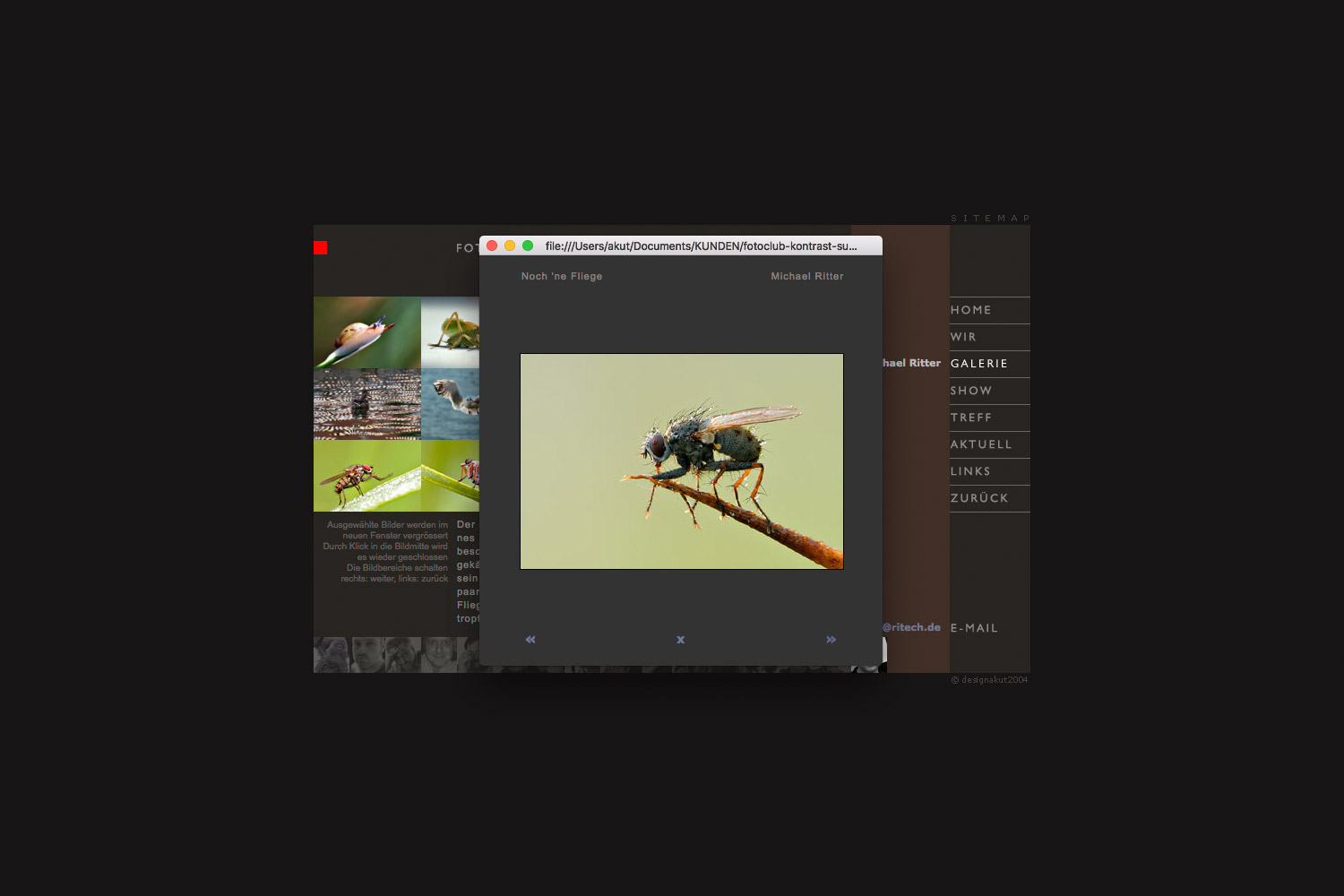Go to previous image with double-left arrow
Image resolution: width=1344 pixels, height=896 pixels.
point(530,639)
